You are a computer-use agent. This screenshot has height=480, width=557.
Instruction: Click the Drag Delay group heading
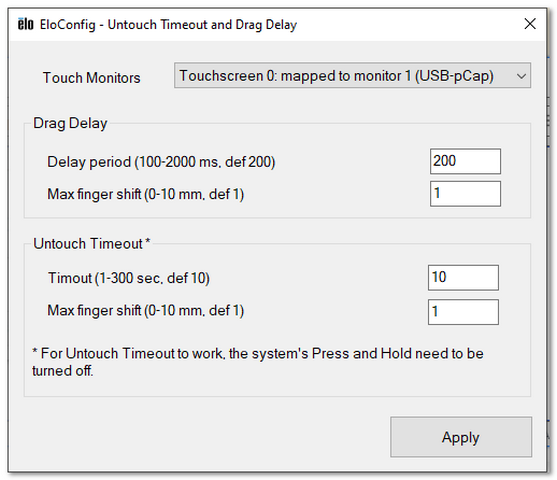coord(70,123)
